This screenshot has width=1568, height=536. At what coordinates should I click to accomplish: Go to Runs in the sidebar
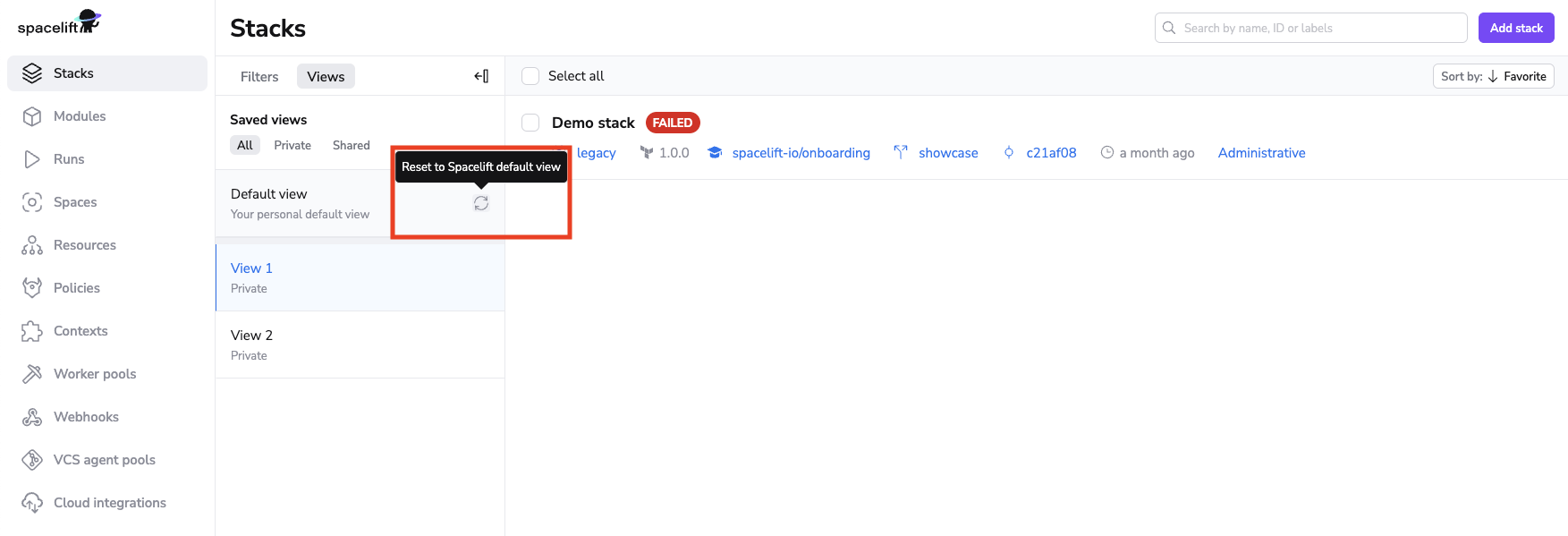tap(69, 159)
